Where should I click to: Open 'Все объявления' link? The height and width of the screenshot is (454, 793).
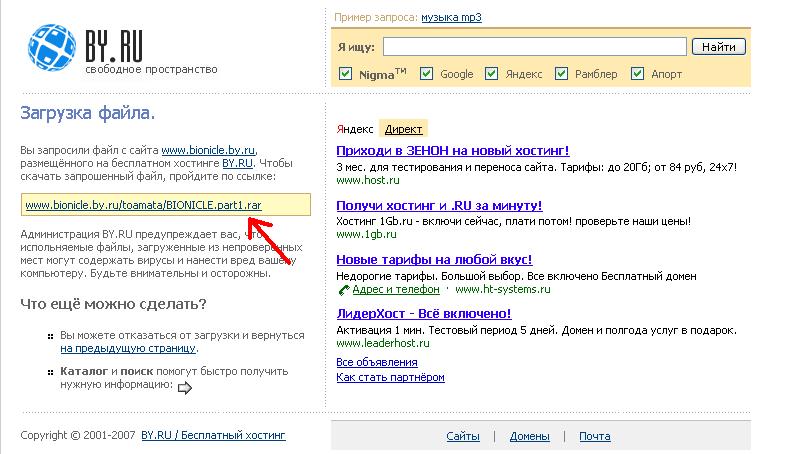tap(377, 362)
